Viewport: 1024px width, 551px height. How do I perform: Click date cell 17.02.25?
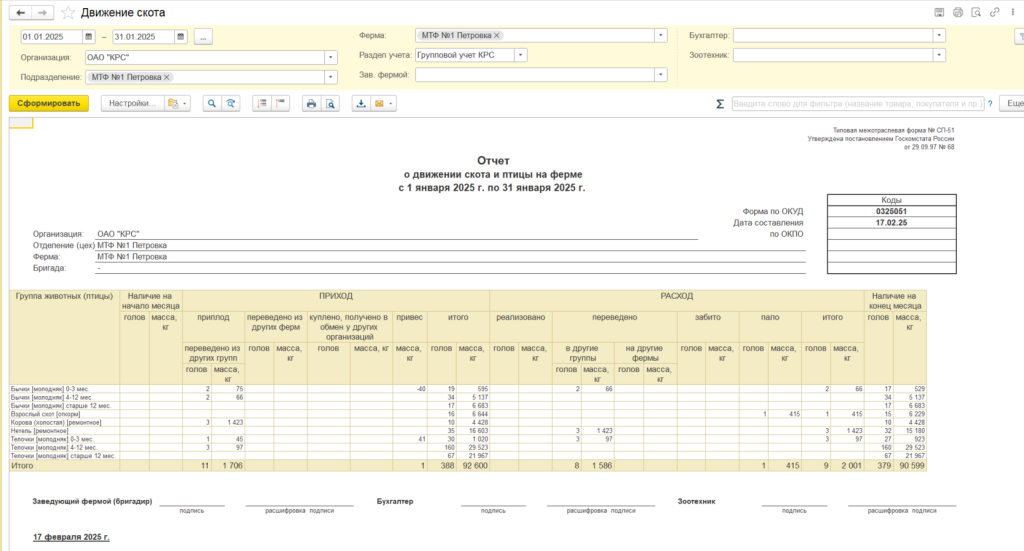point(891,223)
